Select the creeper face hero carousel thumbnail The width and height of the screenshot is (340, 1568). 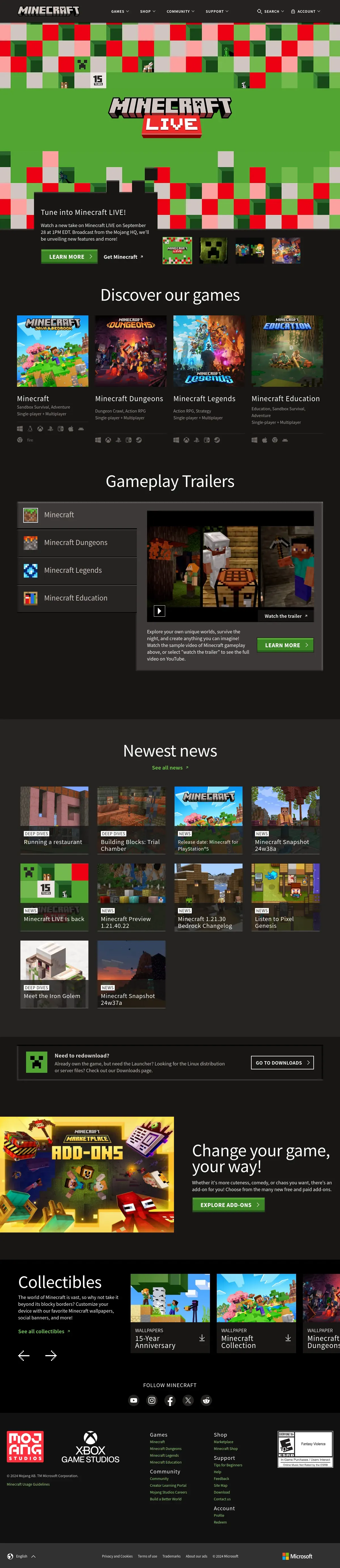[214, 250]
